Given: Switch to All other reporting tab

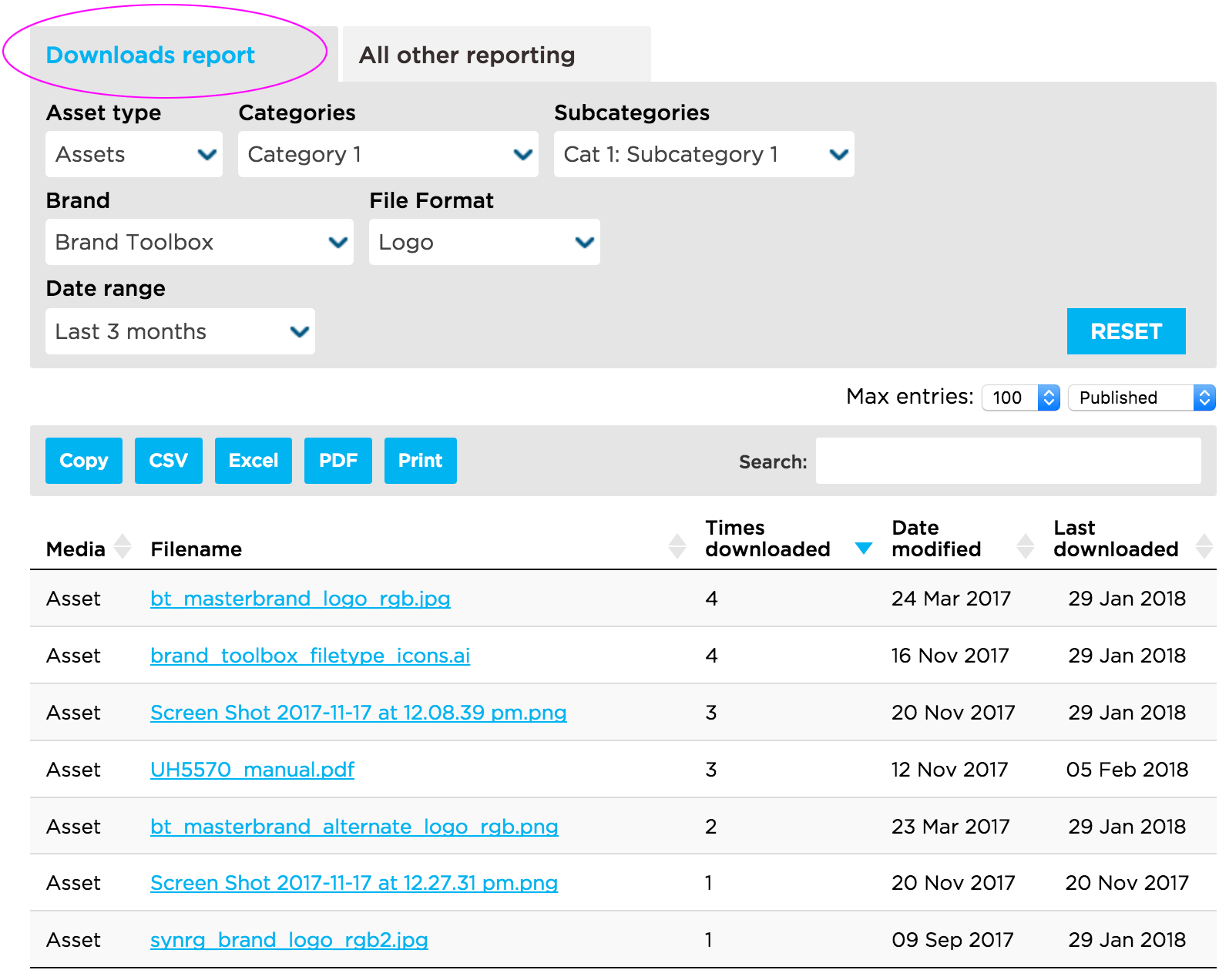Looking at the screenshot, I should pyautogui.click(x=467, y=55).
